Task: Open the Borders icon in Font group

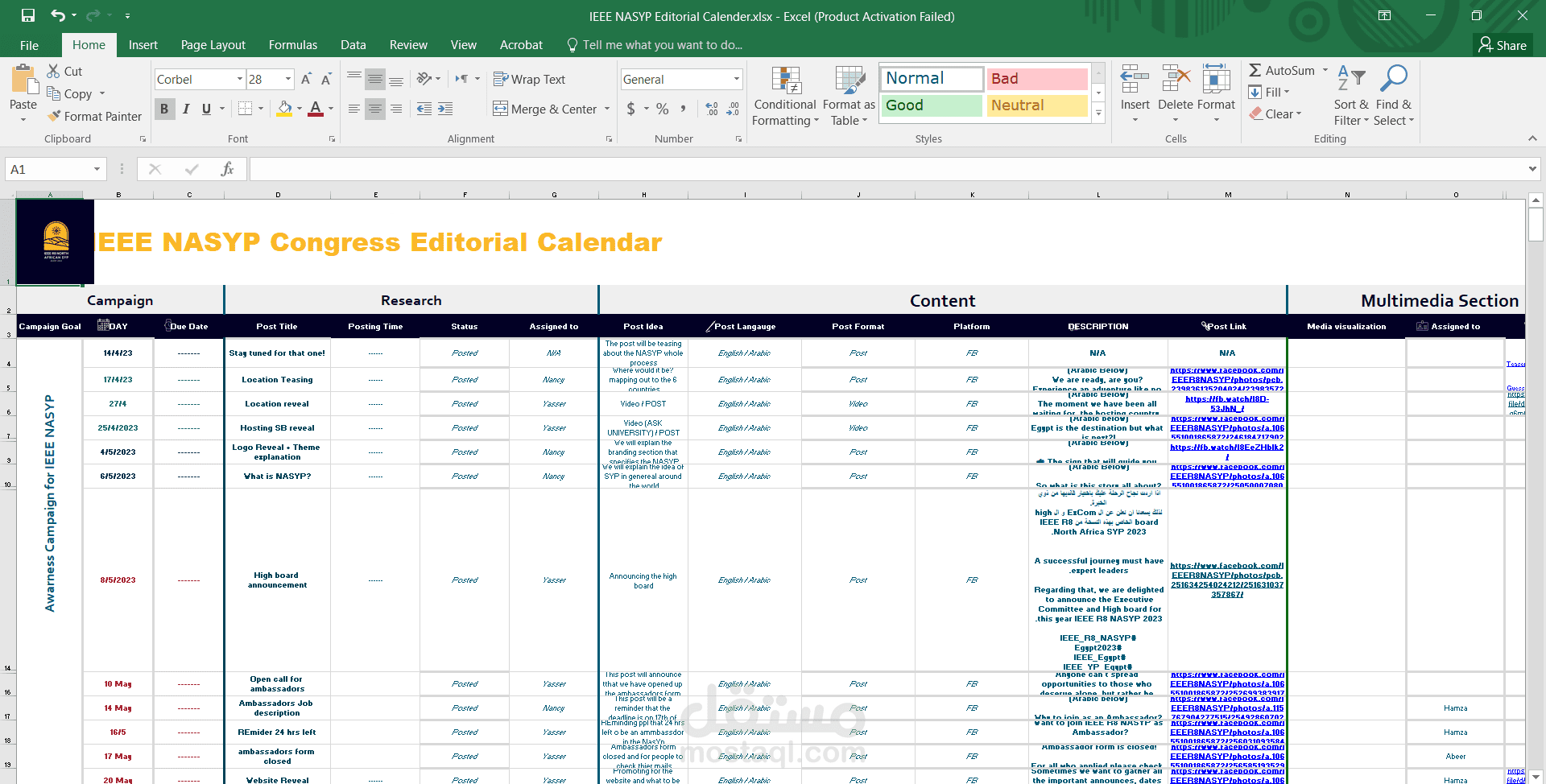Action: point(246,109)
